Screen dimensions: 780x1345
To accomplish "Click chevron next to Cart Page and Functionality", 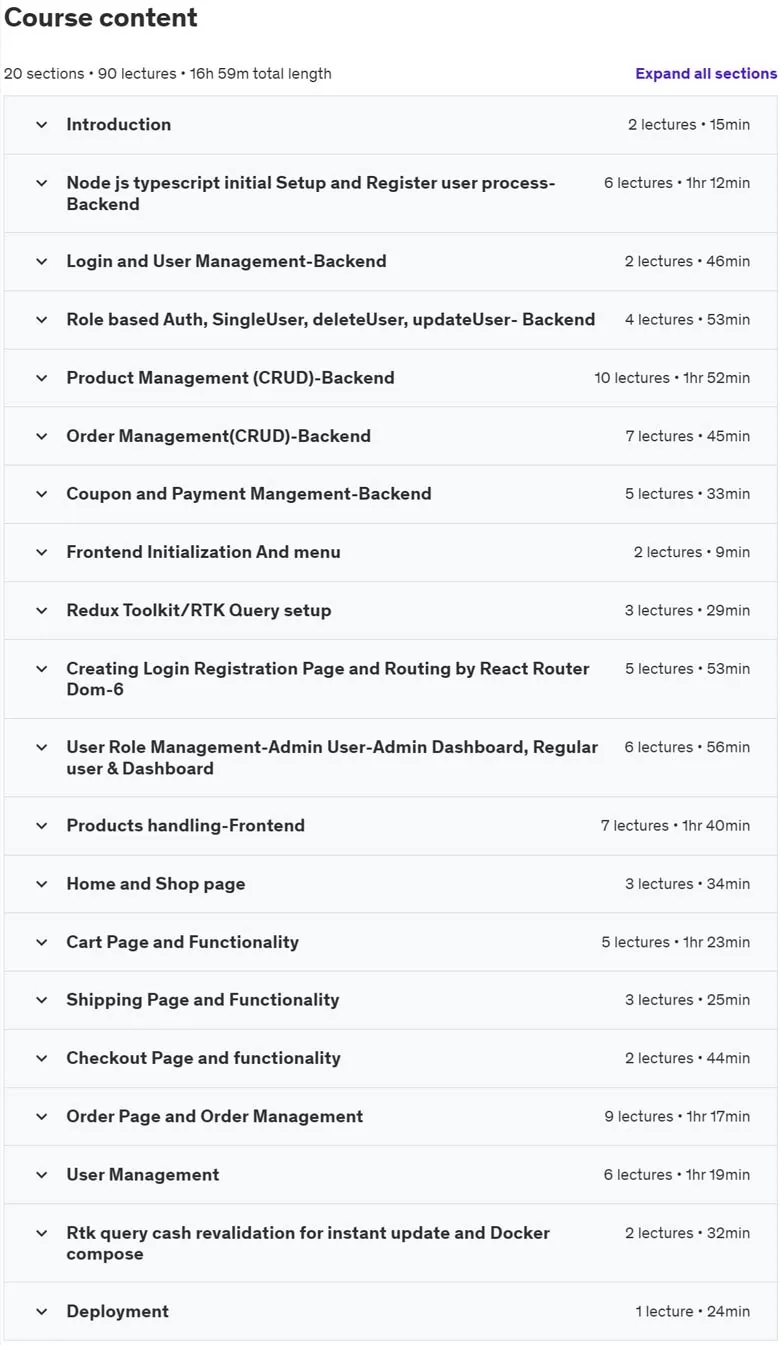I will (41, 942).
